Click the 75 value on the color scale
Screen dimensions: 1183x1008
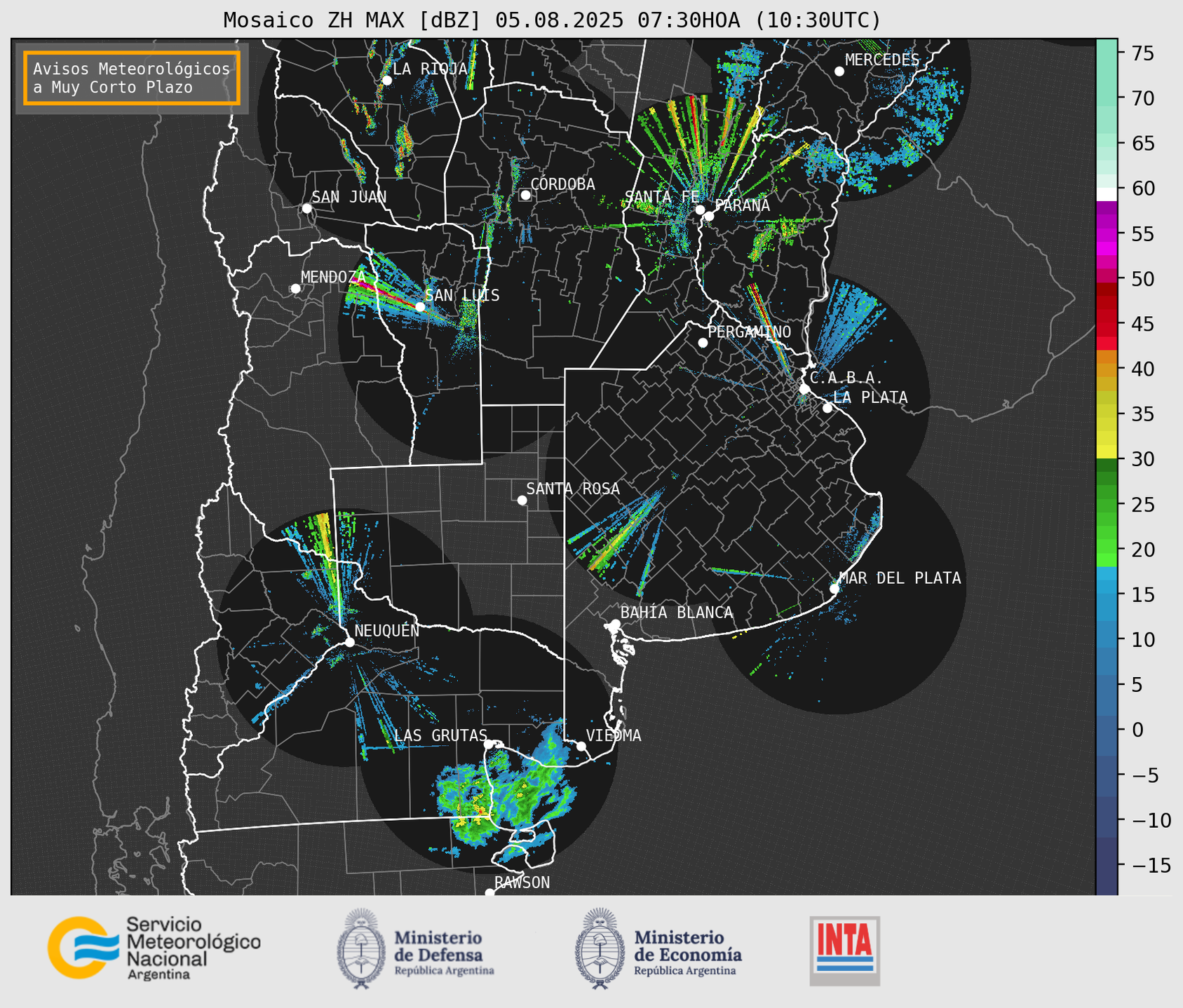1142,53
